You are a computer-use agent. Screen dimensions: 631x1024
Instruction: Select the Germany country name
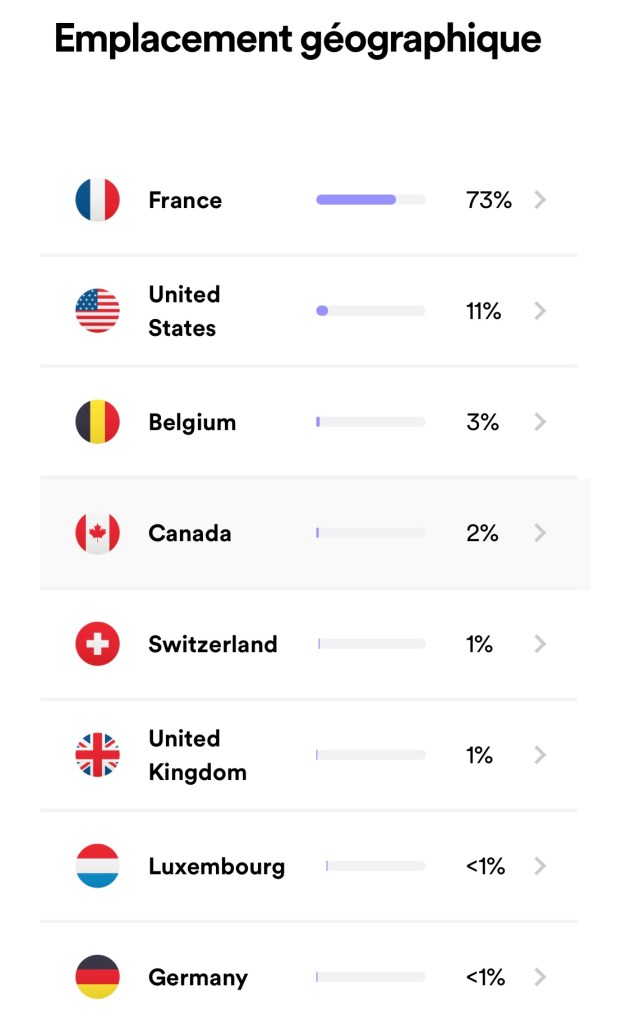(x=198, y=977)
